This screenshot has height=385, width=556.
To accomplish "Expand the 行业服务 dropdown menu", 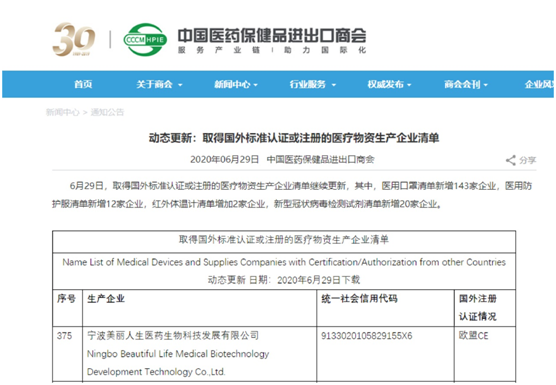I will 313,84.
